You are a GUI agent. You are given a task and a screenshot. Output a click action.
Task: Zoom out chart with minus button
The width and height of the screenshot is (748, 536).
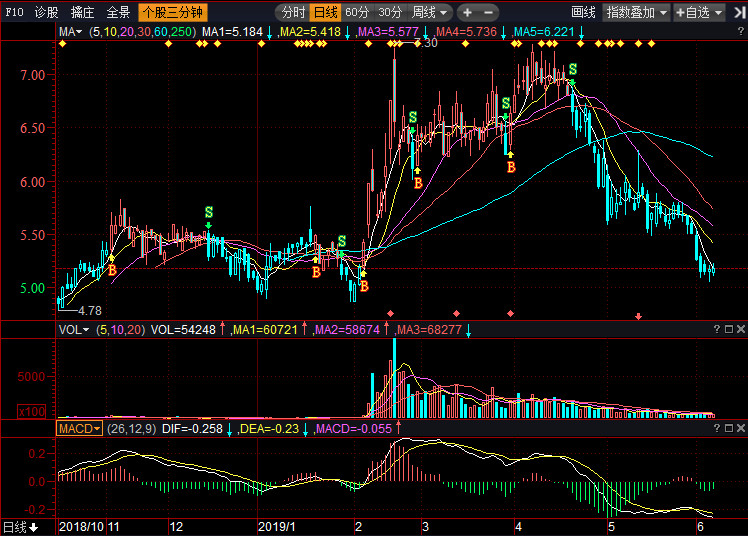(x=488, y=12)
